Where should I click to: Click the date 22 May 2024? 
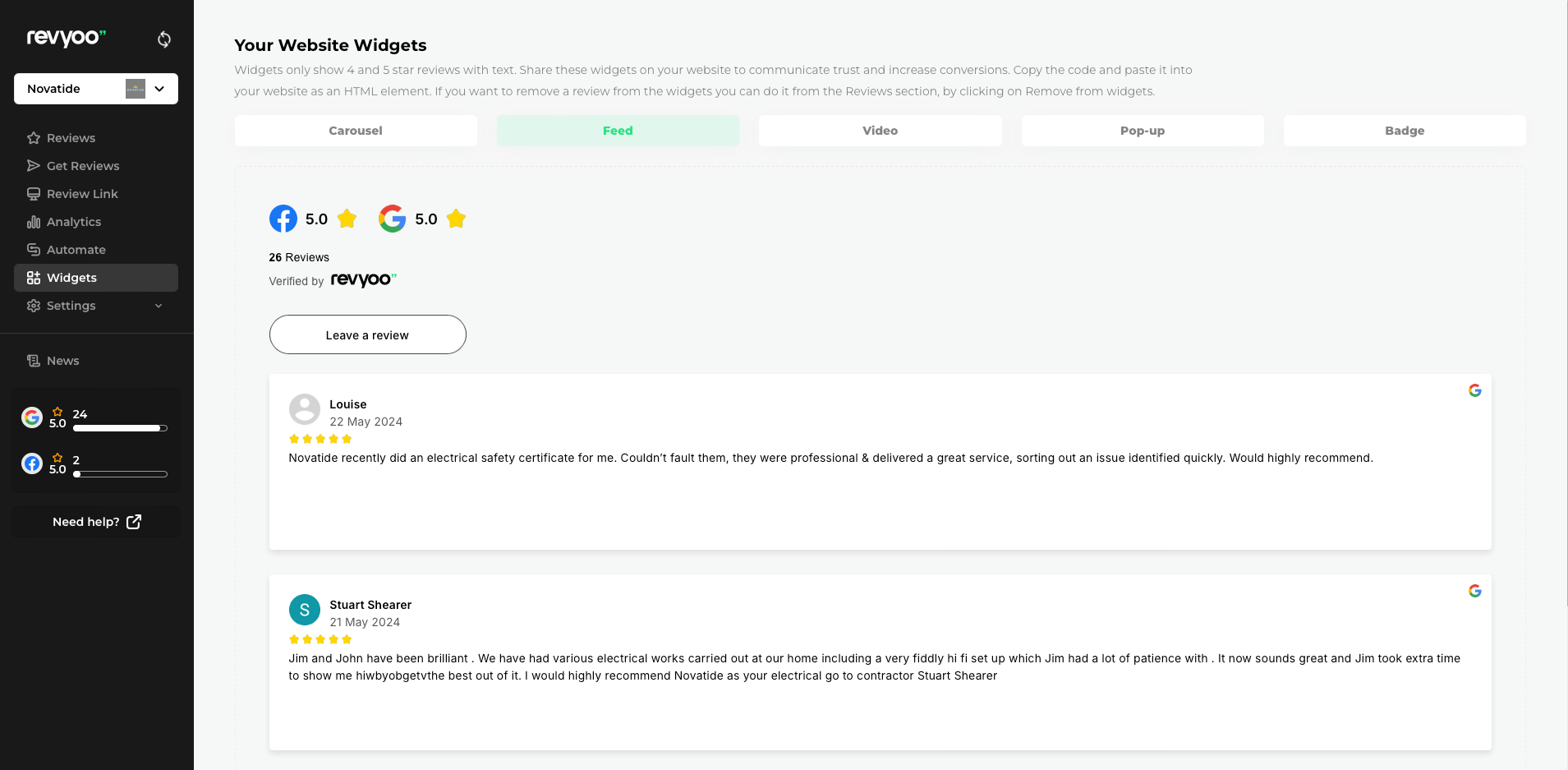click(x=366, y=422)
